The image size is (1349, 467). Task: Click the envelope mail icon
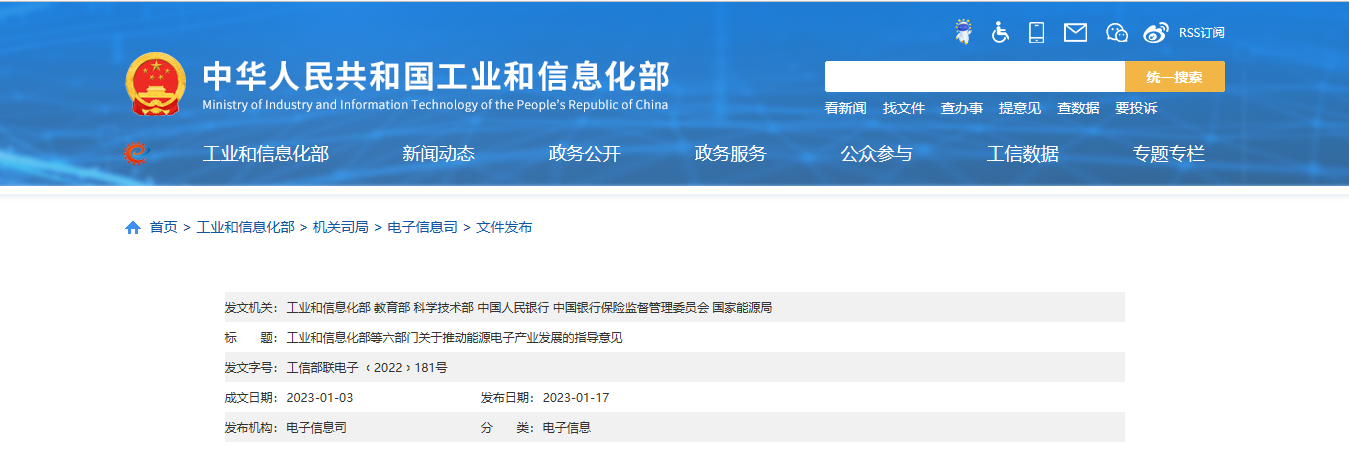1075,32
